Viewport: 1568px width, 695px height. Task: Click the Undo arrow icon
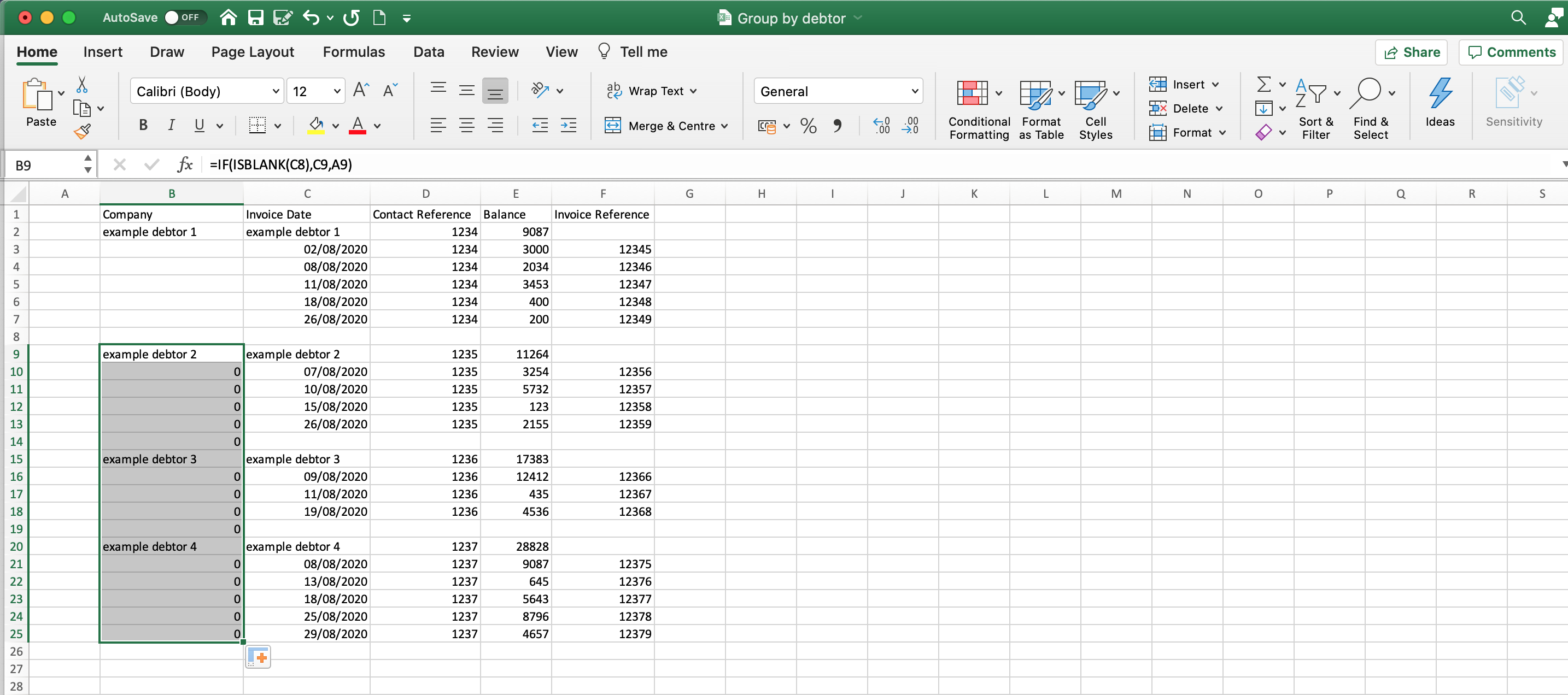[311, 17]
